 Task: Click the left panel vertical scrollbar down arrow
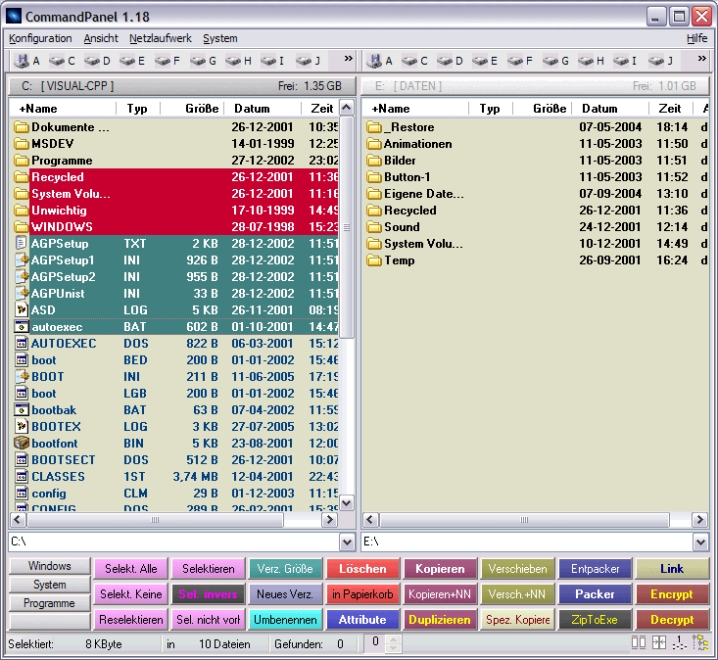click(347, 503)
